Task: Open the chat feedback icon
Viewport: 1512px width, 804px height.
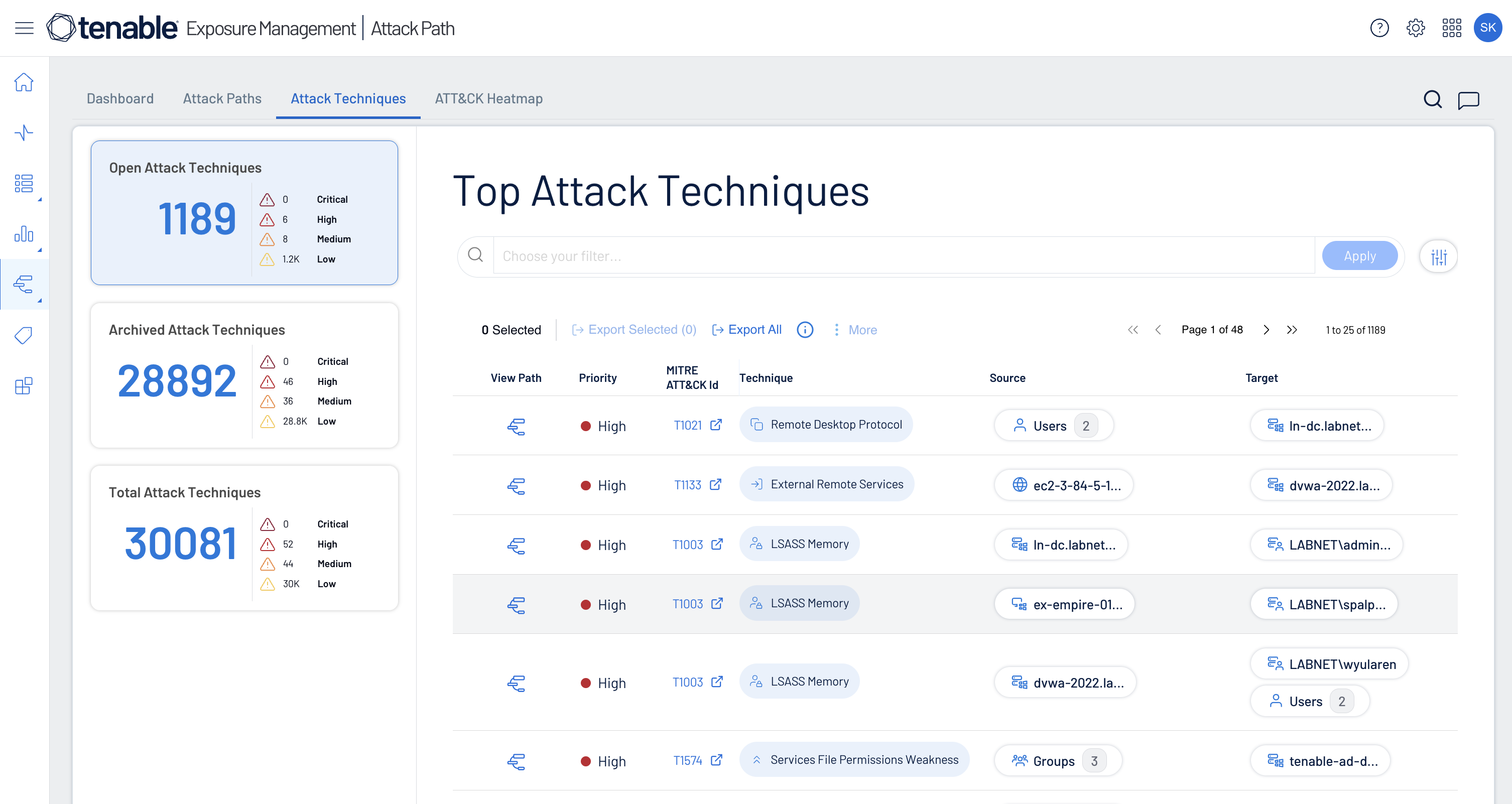Action: click(1468, 100)
